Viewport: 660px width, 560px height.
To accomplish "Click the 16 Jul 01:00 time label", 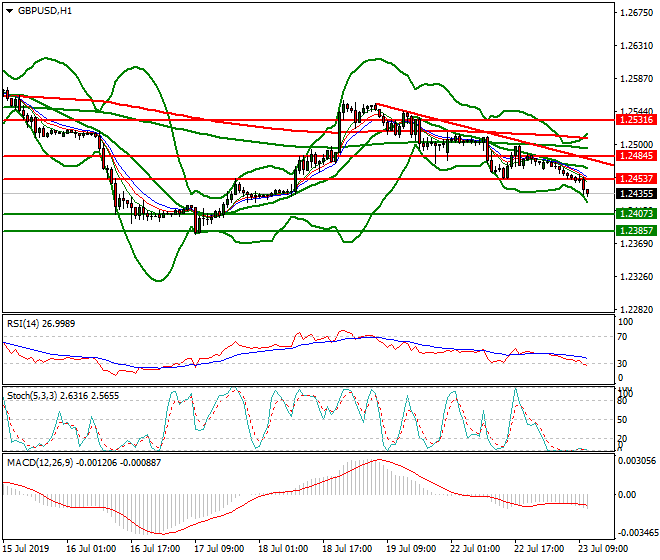I will 91,549.
